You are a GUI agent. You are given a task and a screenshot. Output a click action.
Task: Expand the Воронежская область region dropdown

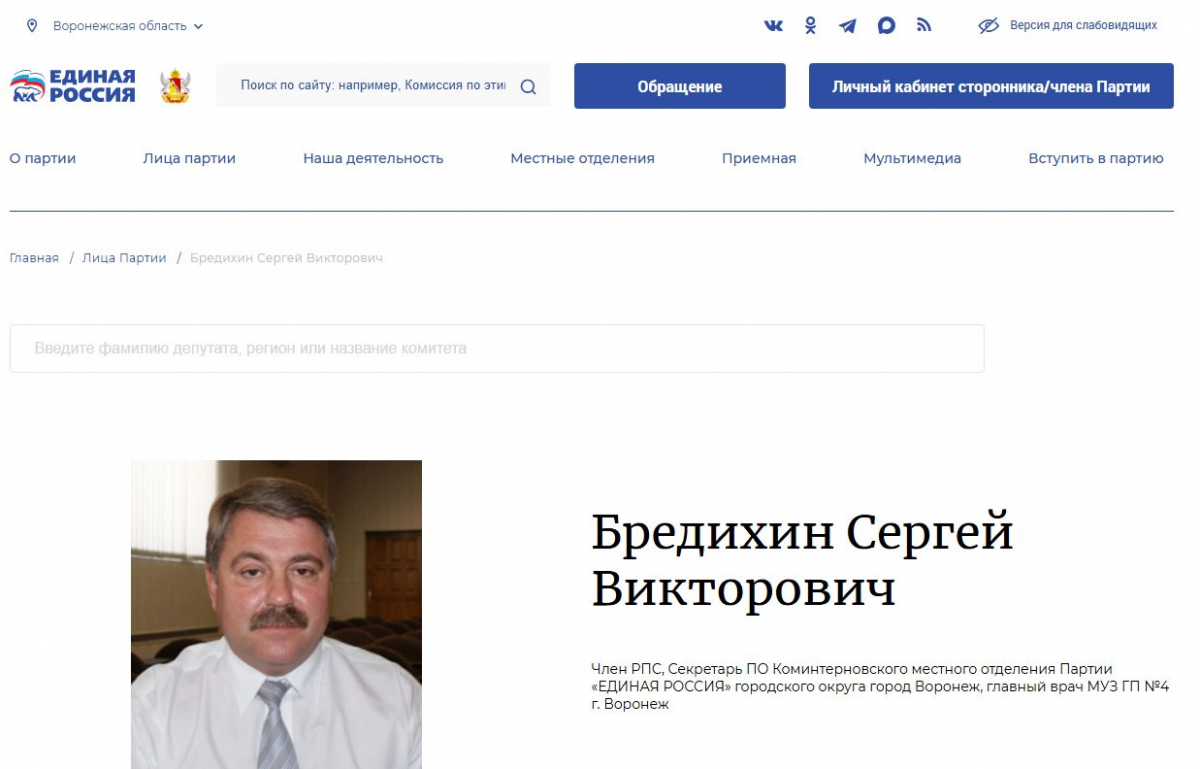[127, 26]
